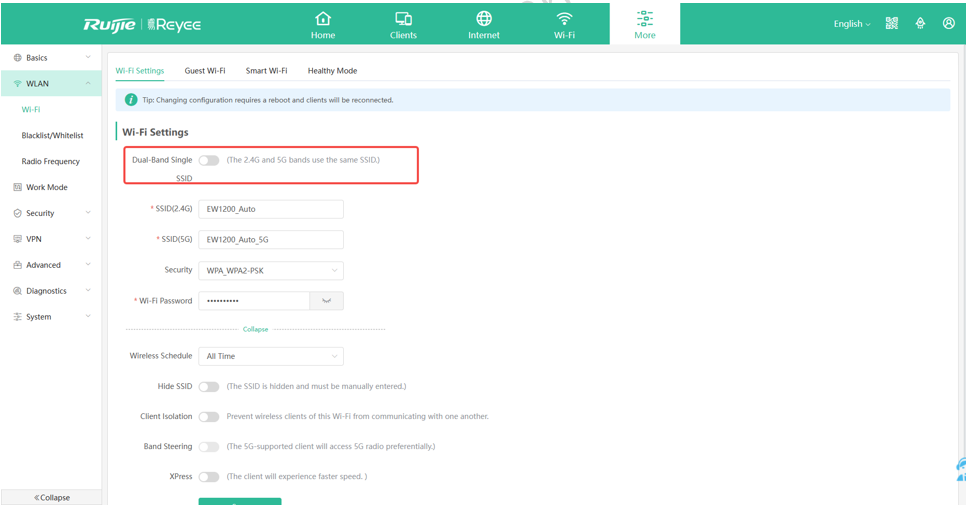Image resolution: width=966 pixels, height=521 pixels.
Task: Switch to the Healthy Mode tab
Action: [x=332, y=71]
